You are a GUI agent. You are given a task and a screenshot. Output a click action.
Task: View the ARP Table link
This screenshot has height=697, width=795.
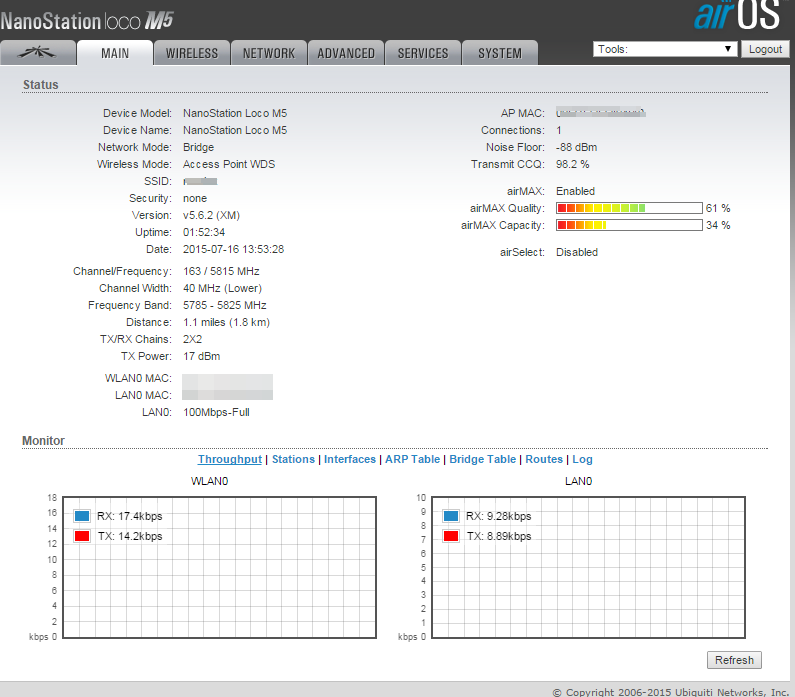pyautogui.click(x=412, y=459)
